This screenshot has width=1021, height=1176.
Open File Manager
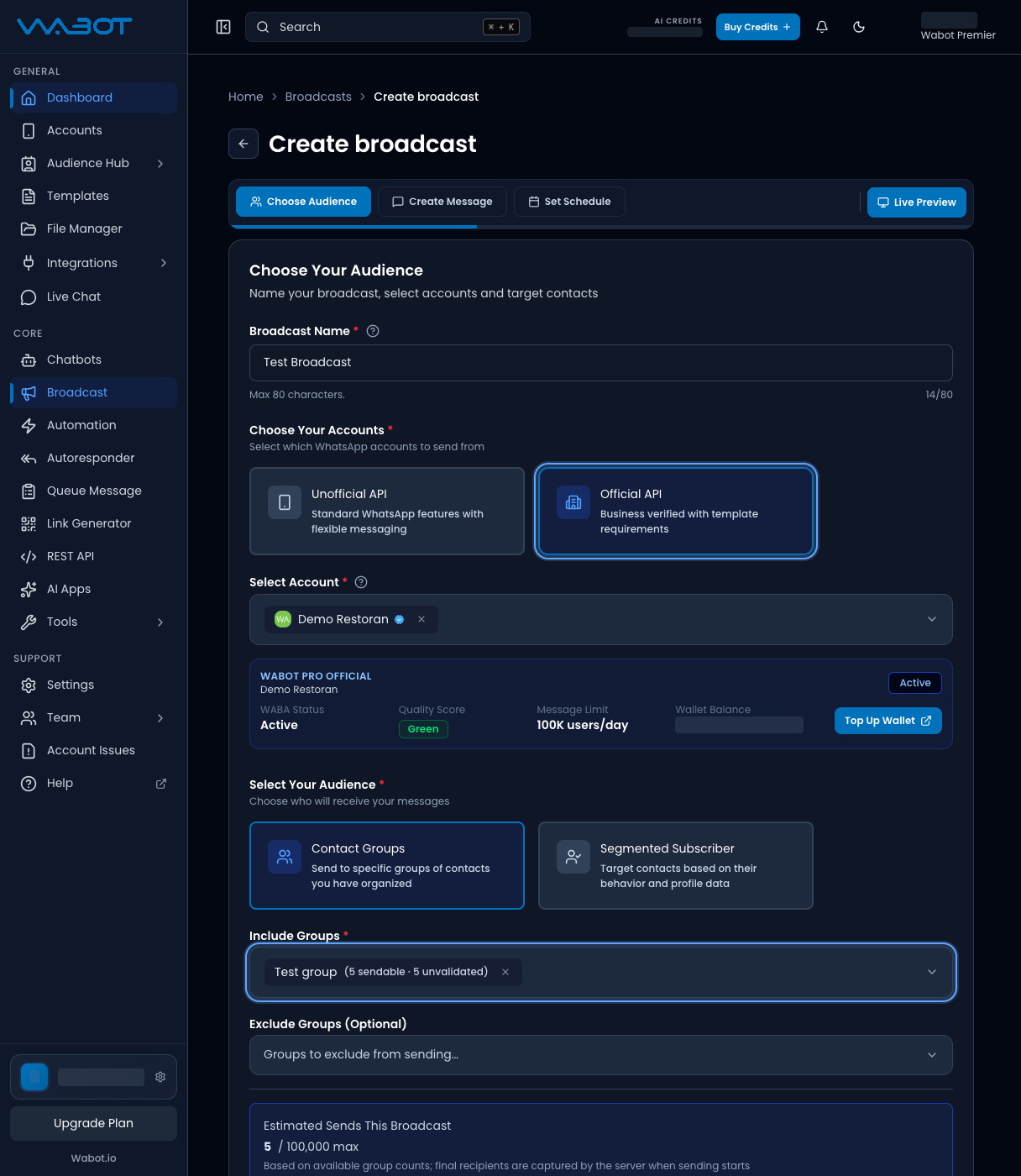(94, 228)
